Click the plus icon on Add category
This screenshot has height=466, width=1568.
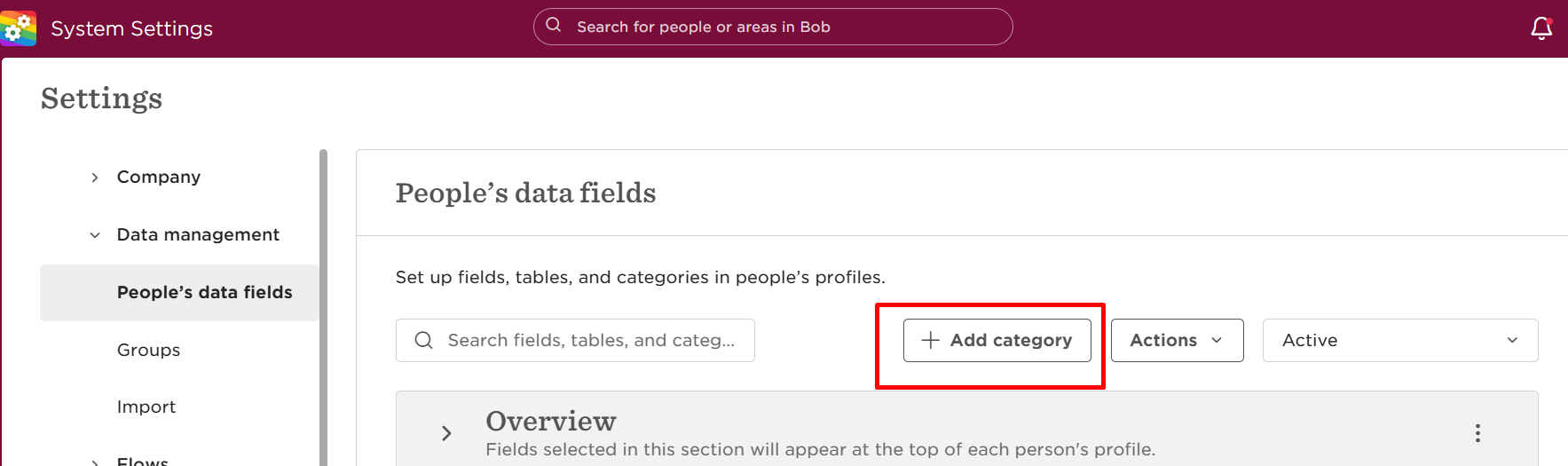[x=931, y=340]
